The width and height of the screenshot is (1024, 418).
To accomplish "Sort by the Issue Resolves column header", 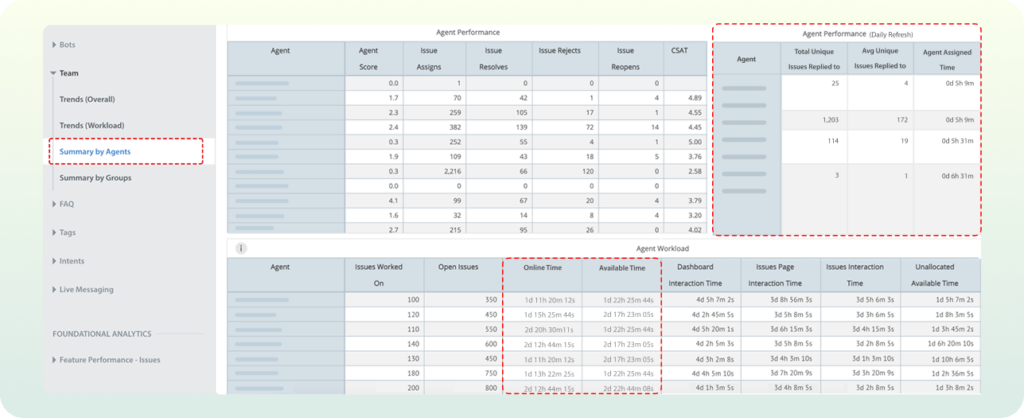I will coord(499,59).
